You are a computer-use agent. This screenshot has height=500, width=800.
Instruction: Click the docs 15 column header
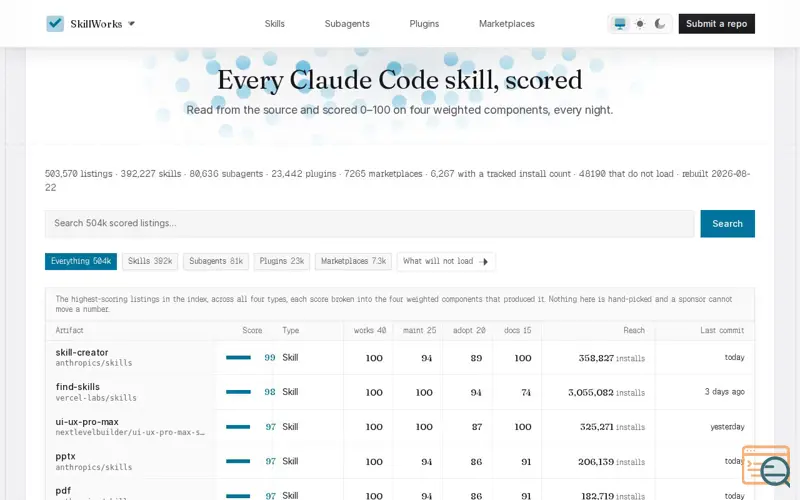click(517, 331)
